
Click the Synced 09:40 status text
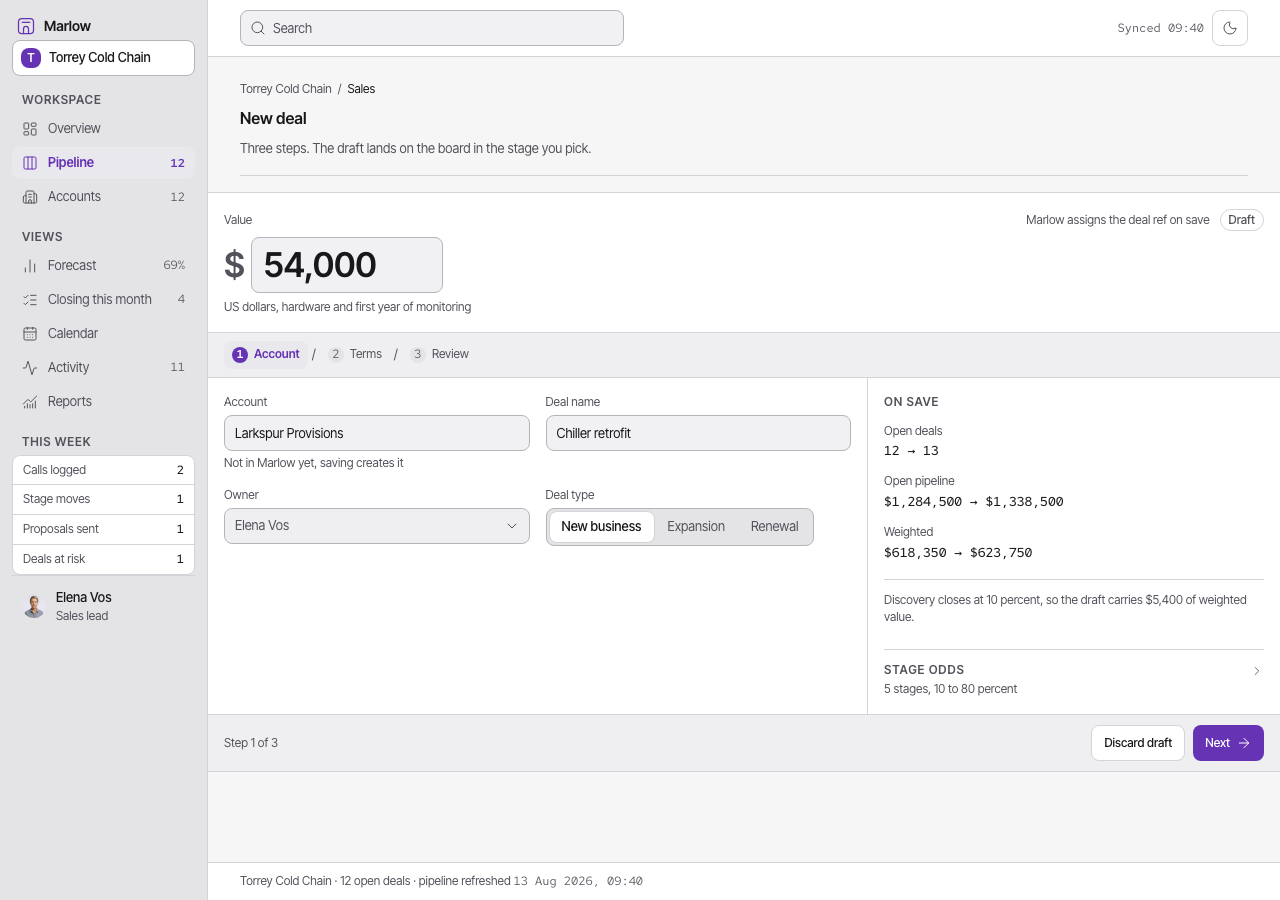pyautogui.click(x=1160, y=28)
